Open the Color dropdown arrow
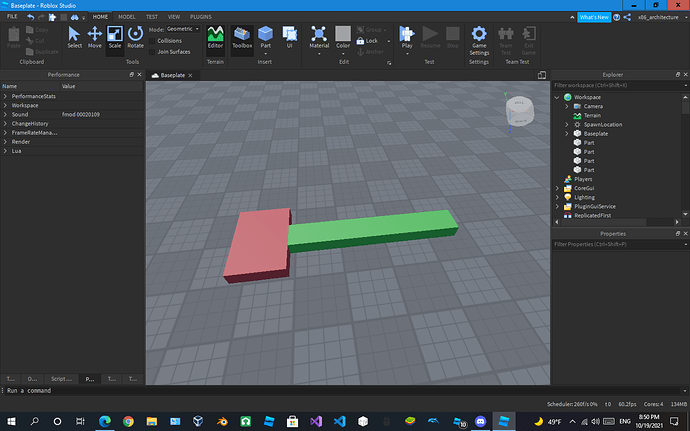The height and width of the screenshot is (431, 690). click(x=343, y=54)
